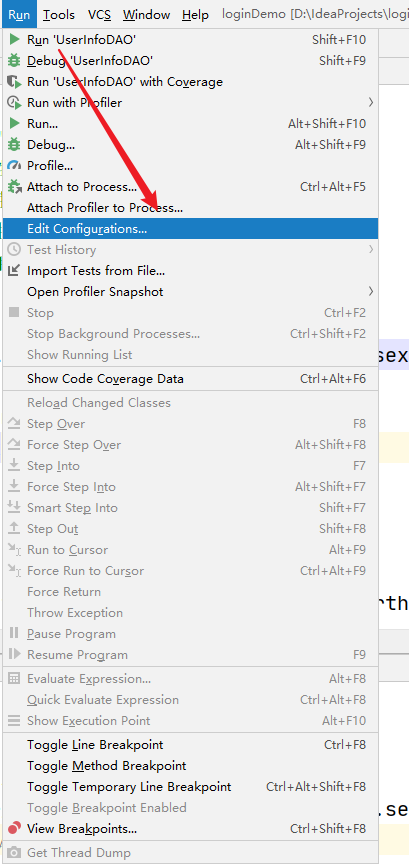
Task: Click the Attach to Process bug icon
Action: click(14, 186)
